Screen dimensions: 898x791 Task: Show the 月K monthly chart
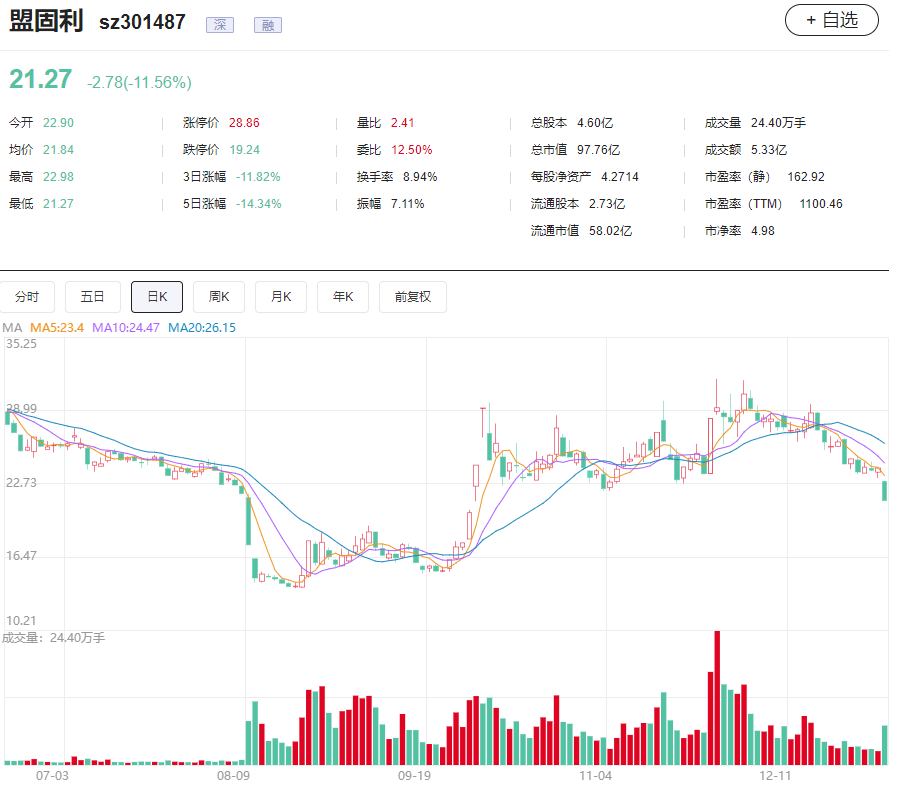[x=281, y=297]
